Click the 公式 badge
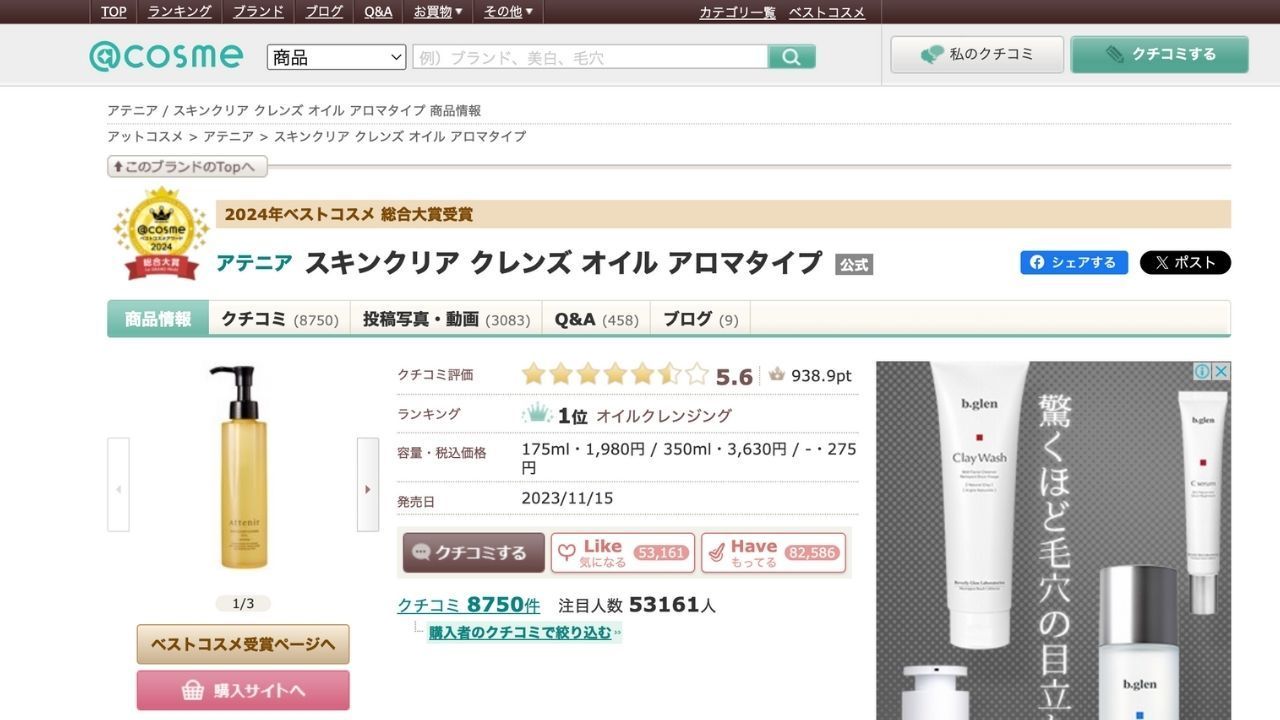The width and height of the screenshot is (1280, 720). (x=854, y=265)
